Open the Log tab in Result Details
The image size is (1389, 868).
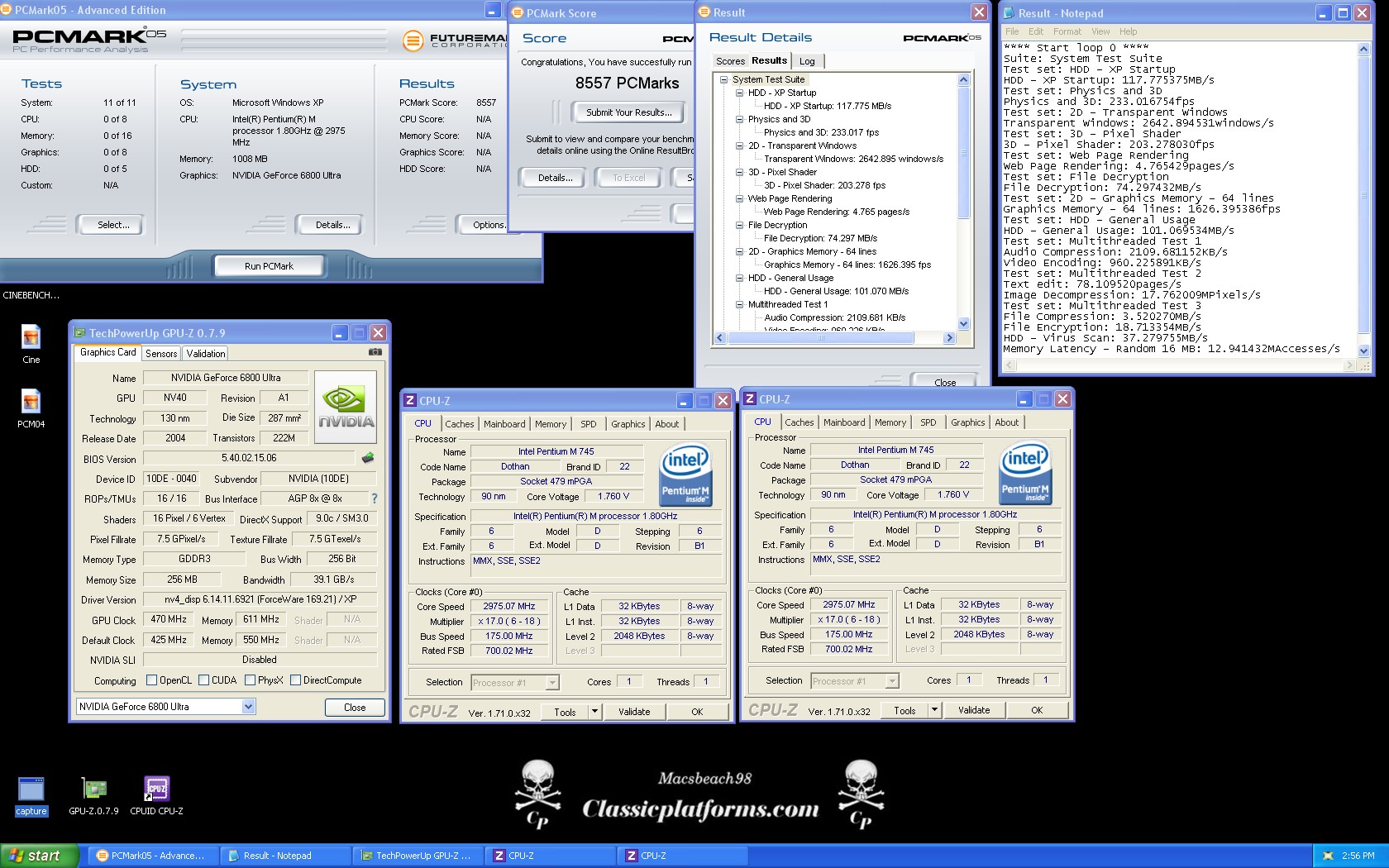tap(807, 61)
